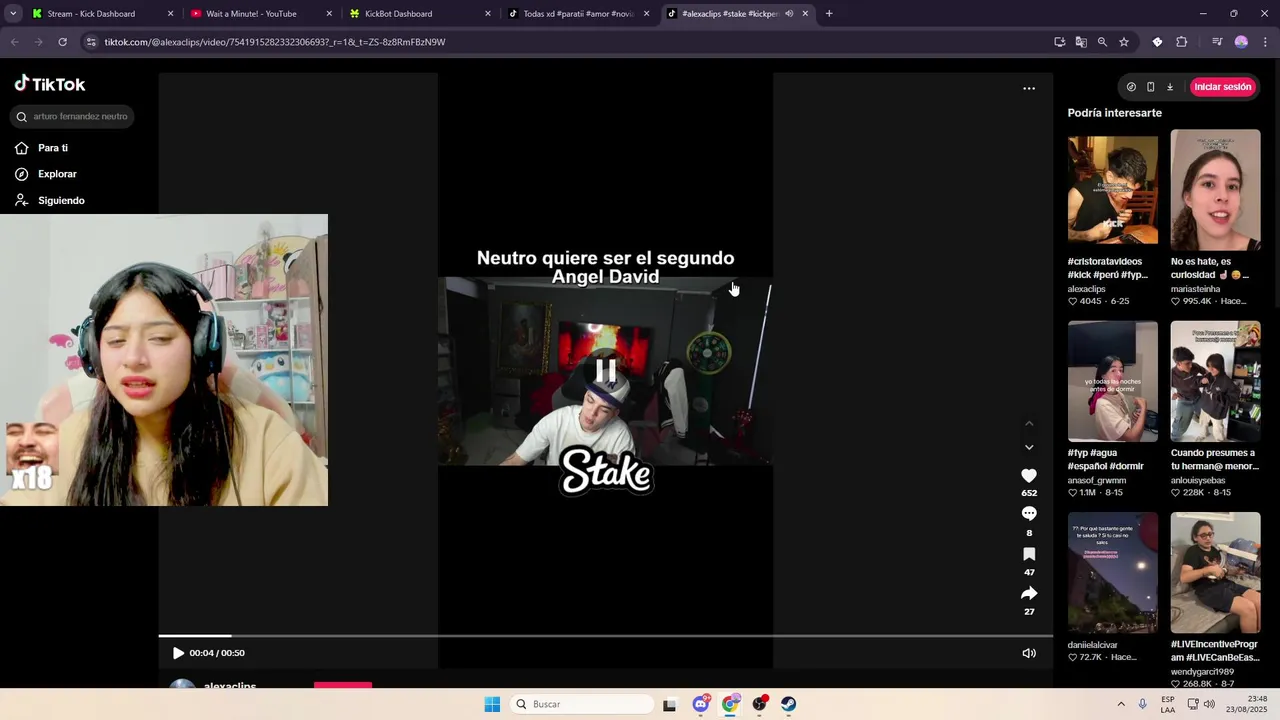This screenshot has width=1280, height=720.
Task: Mute the audio in alexaclips tab
Action: [789, 14]
